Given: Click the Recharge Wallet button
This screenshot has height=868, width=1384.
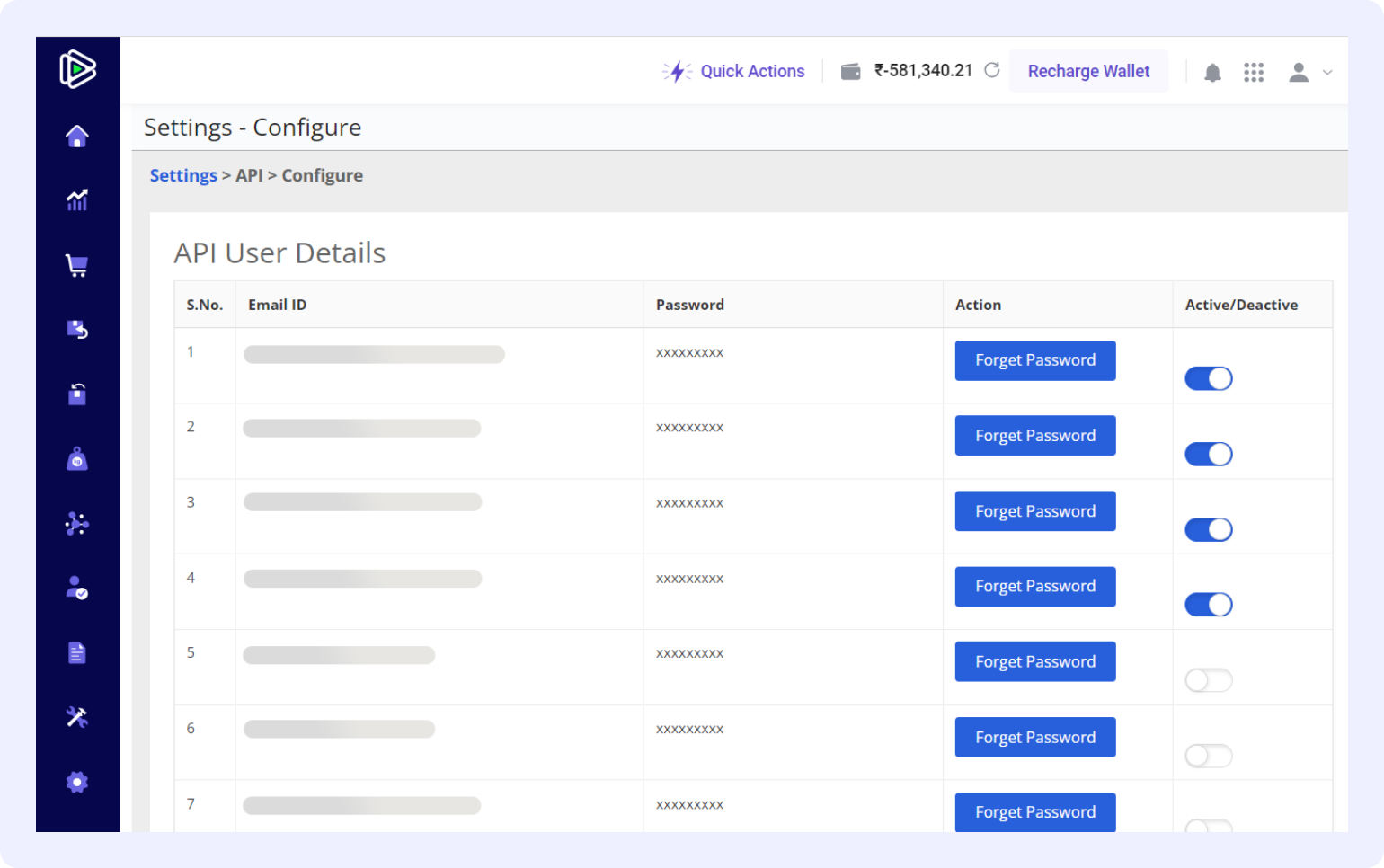Looking at the screenshot, I should click(1088, 71).
